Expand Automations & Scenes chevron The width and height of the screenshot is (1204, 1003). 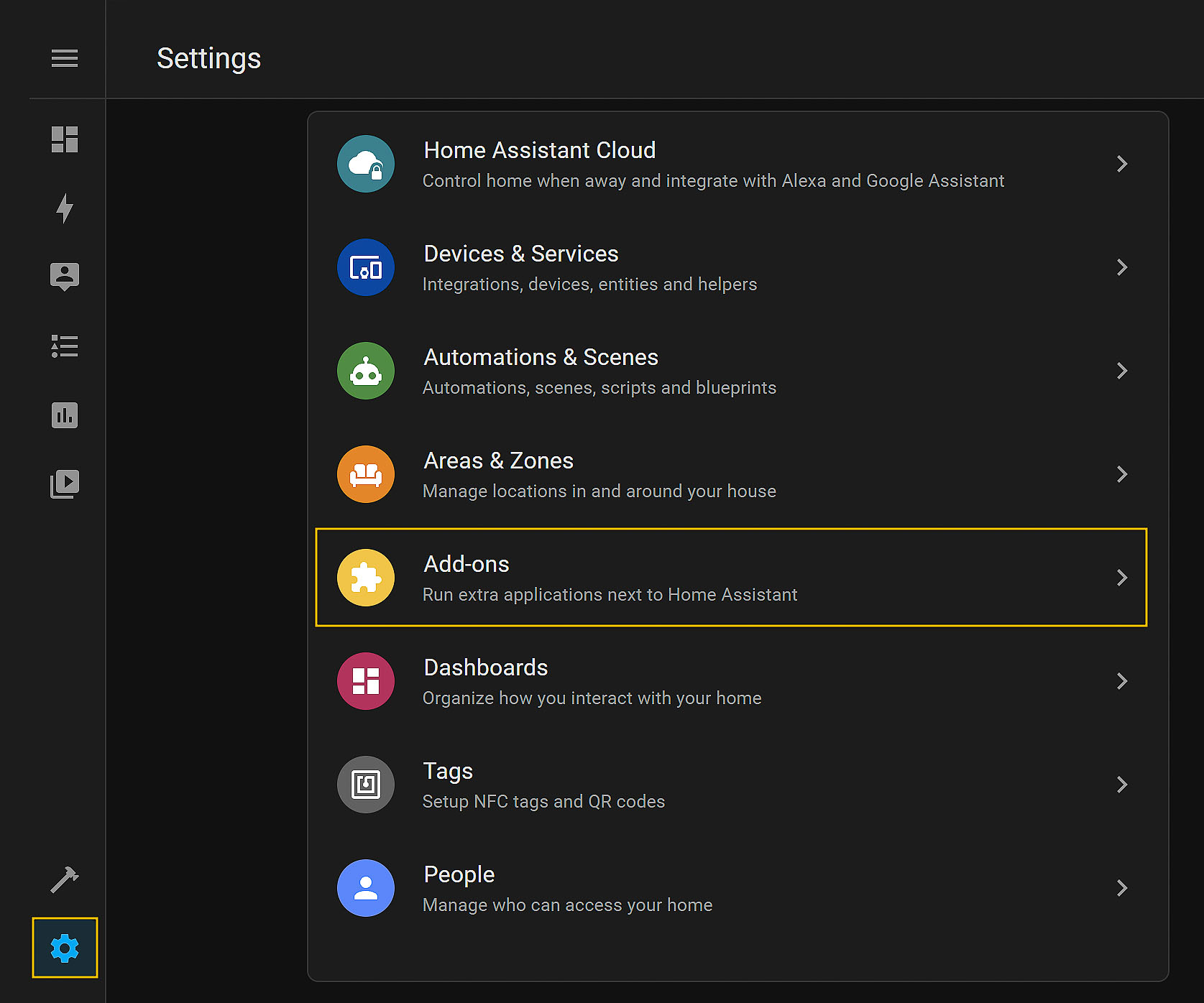tap(1122, 371)
